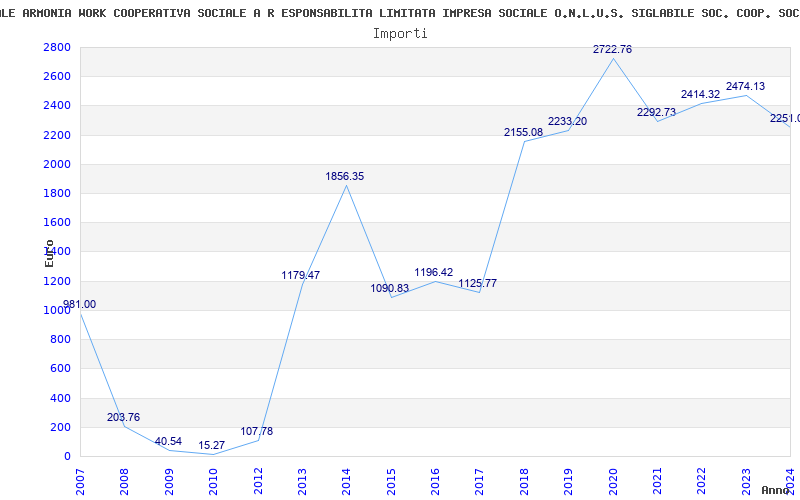Select the 1000 y-axis tick label
Image resolution: width=800 pixels, height=500 pixels.
point(57,310)
